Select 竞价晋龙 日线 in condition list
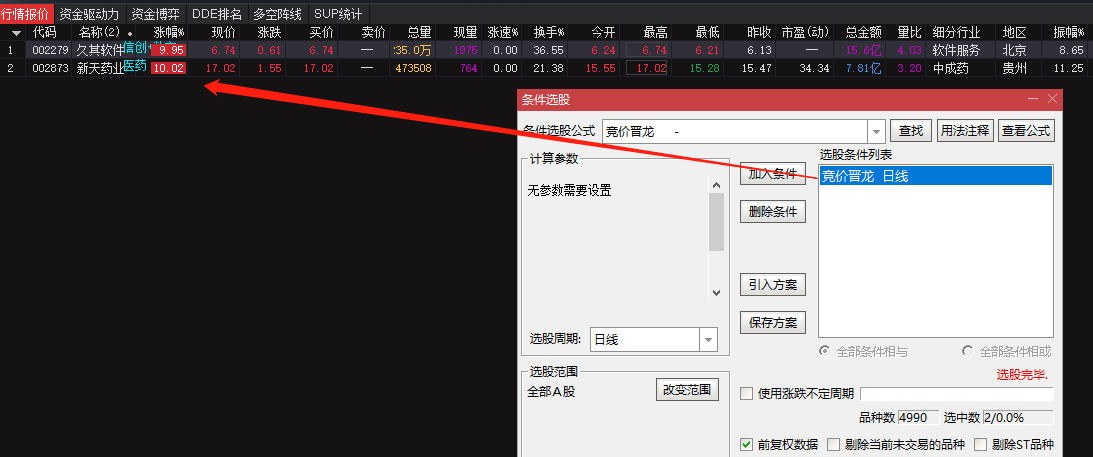This screenshot has height=457, width=1093. [x=935, y=176]
